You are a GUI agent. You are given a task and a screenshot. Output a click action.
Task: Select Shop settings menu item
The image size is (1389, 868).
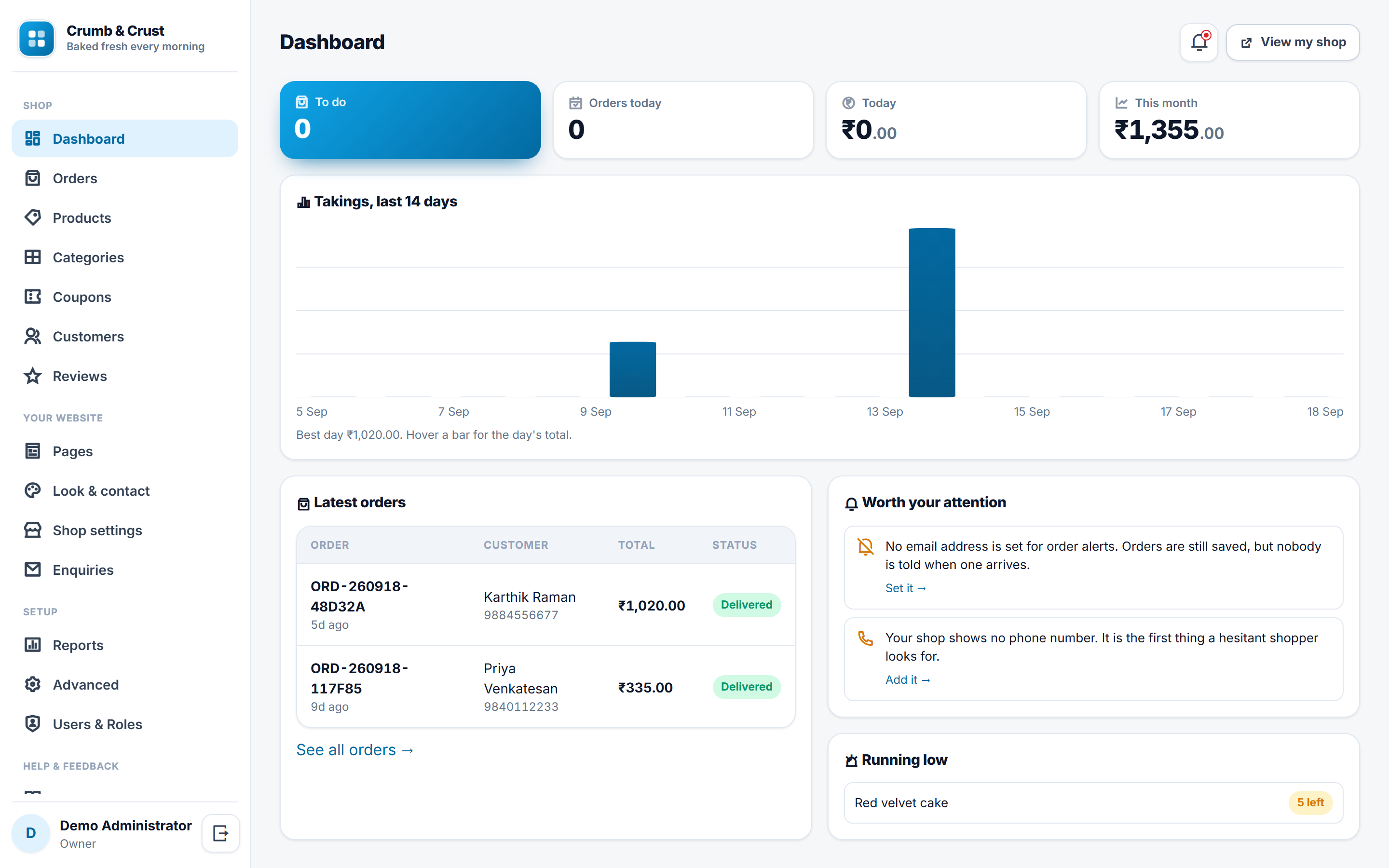coord(124,530)
